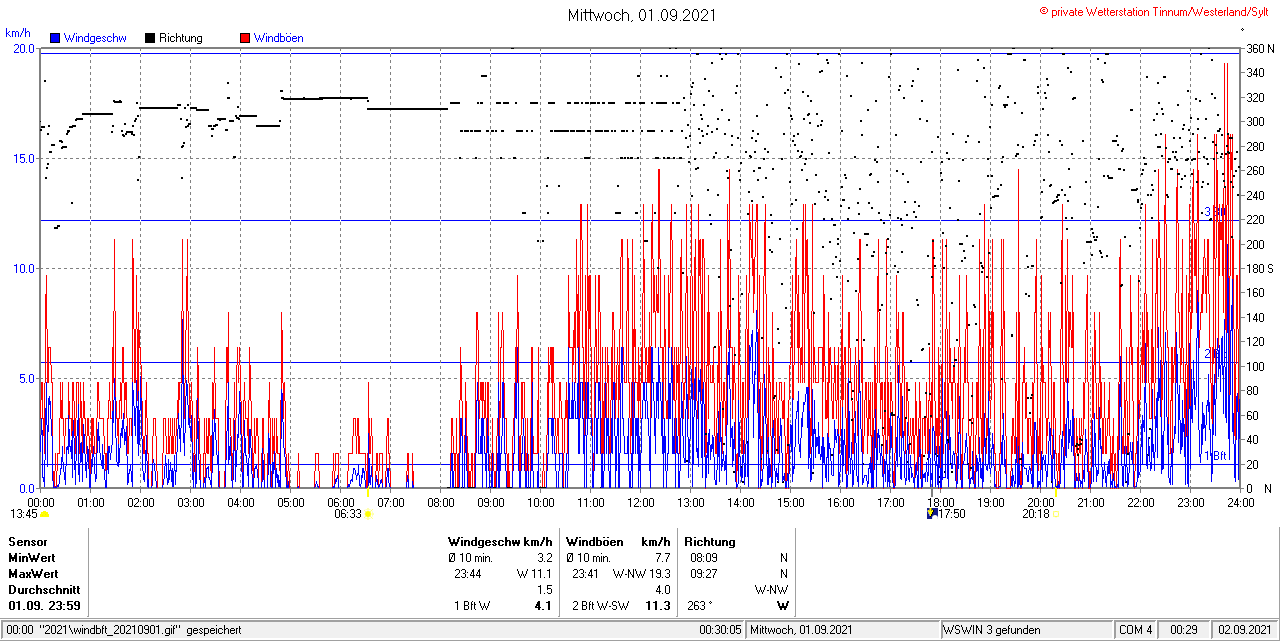The width and height of the screenshot is (1280, 641).
Task: Click the moon icon left of 17:50
Action: (932, 514)
